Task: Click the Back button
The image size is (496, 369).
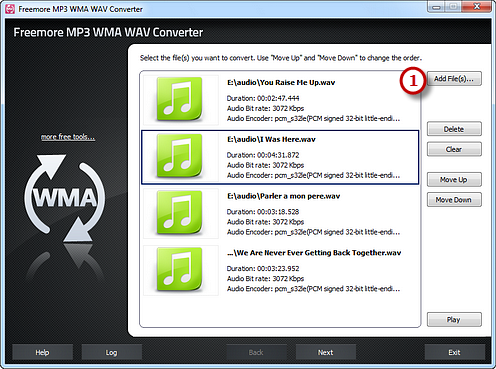Action: tap(256, 352)
